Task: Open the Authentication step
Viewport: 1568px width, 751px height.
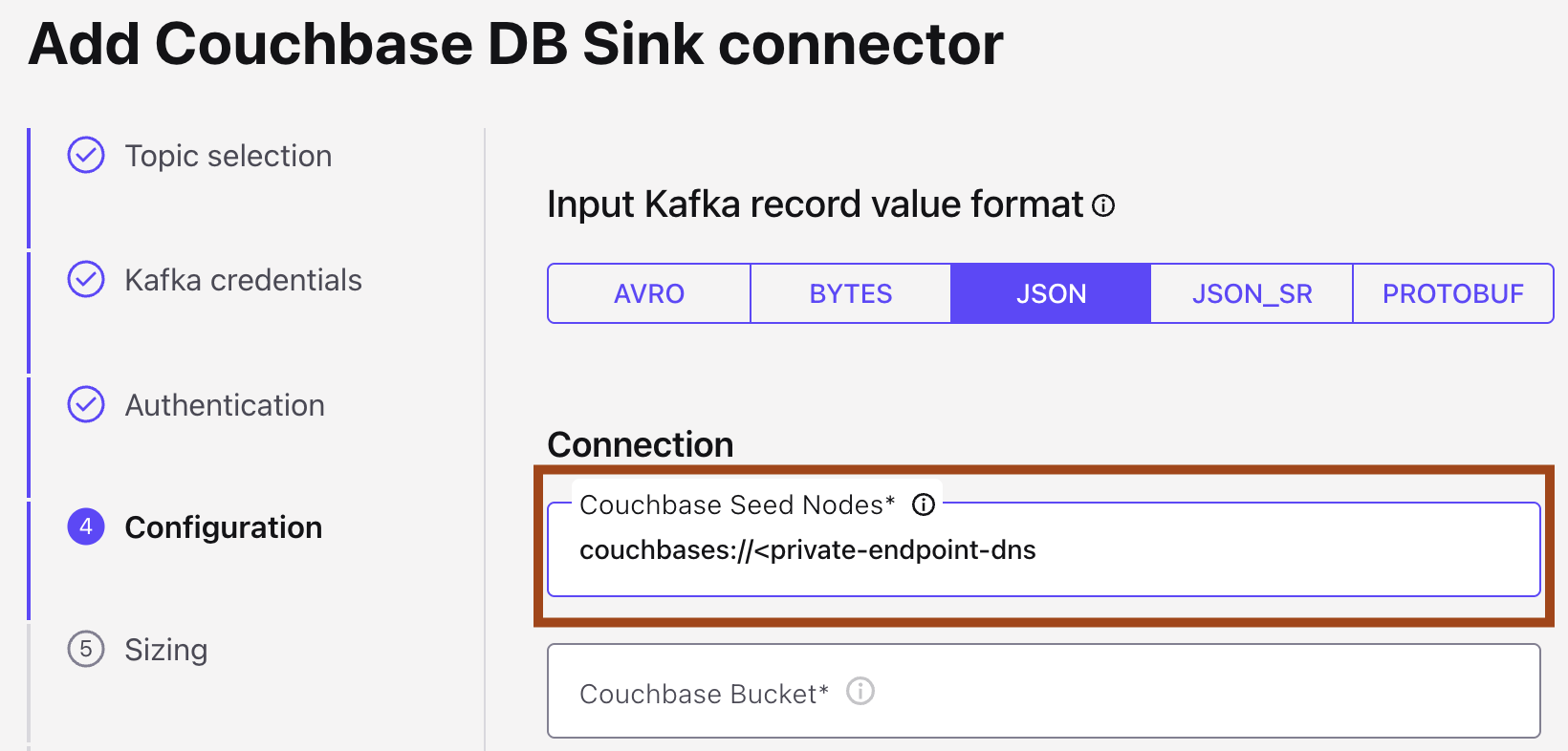Action: coord(225,405)
